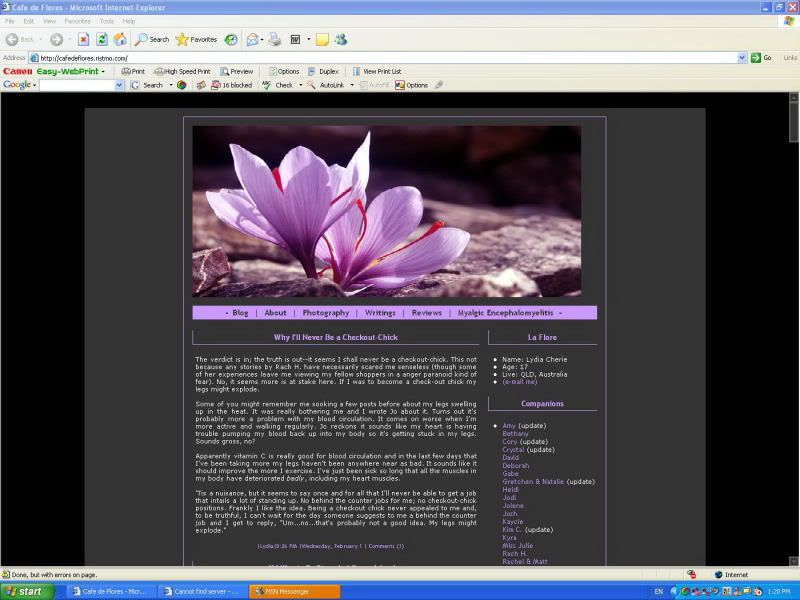Open the Photography section link
The height and width of the screenshot is (600, 800).
(326, 313)
